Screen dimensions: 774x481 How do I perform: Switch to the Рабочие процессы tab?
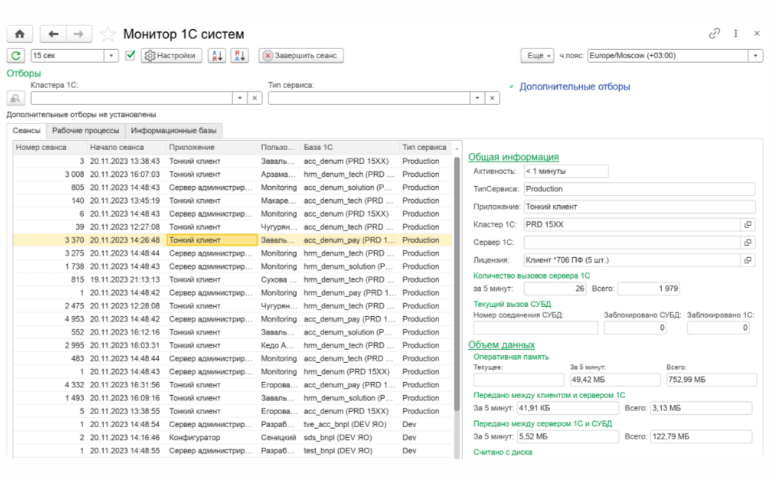[86, 130]
